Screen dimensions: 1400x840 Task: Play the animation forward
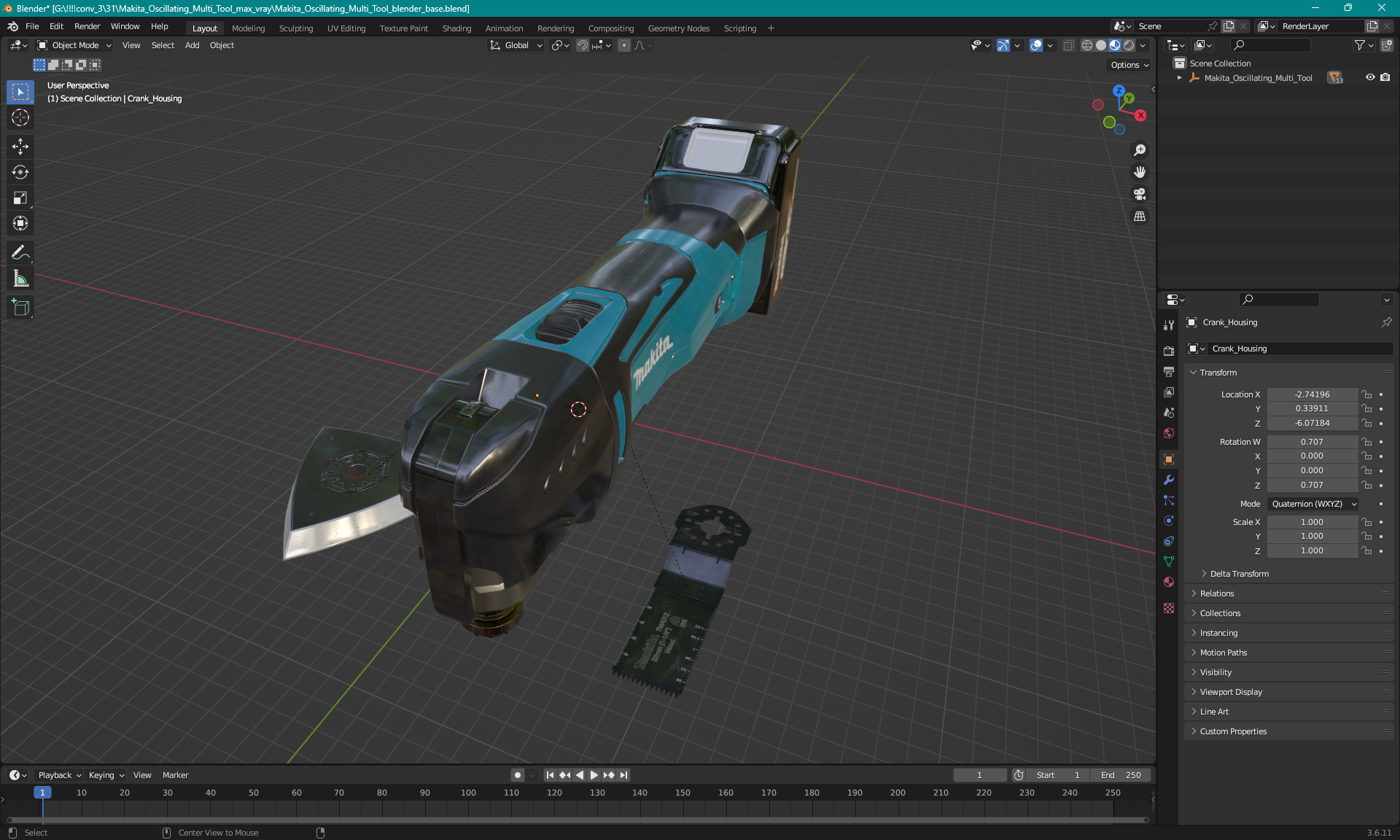(x=594, y=775)
